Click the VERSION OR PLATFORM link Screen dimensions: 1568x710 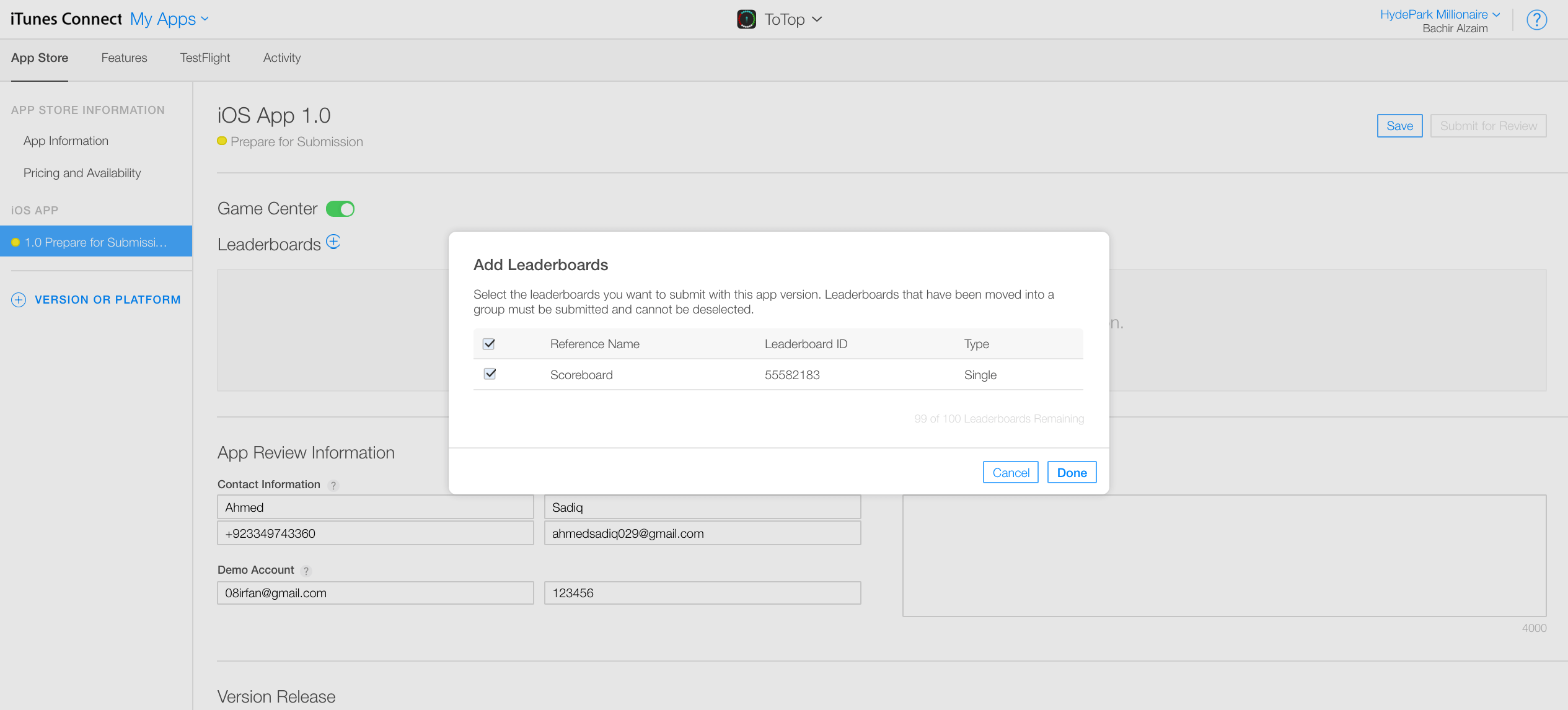107,300
